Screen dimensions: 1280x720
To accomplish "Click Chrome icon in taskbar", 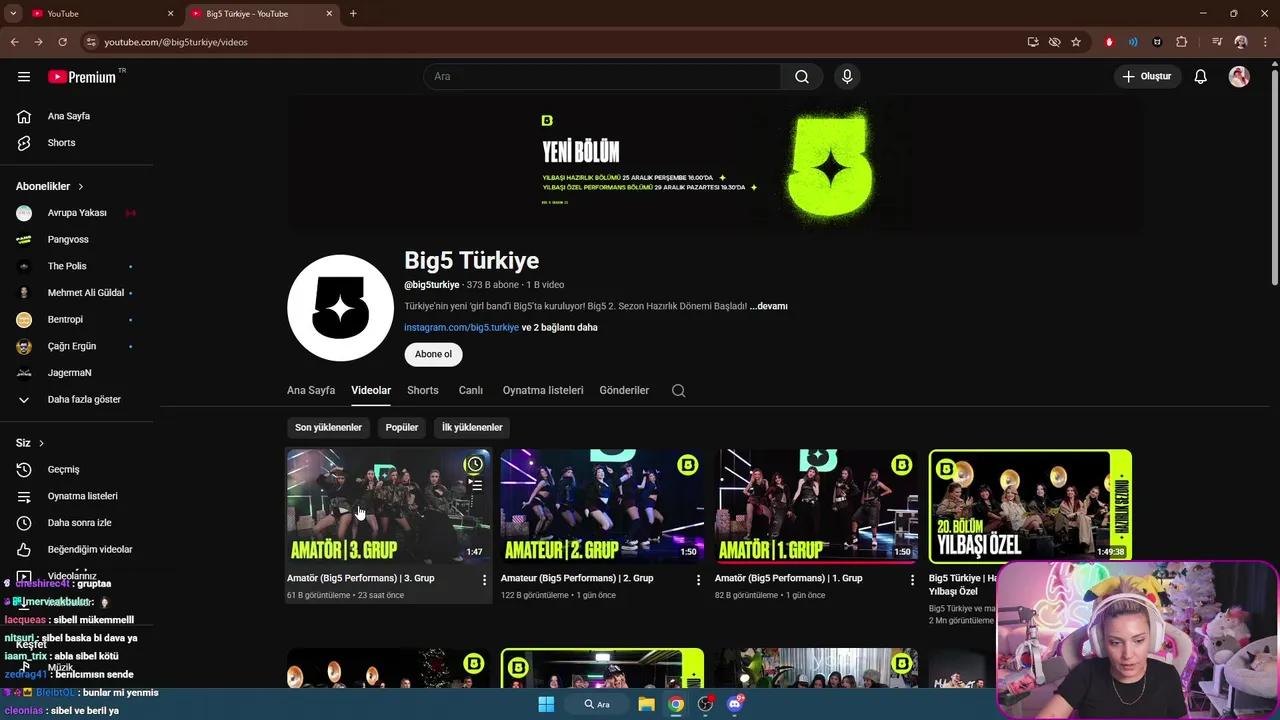I will point(676,704).
